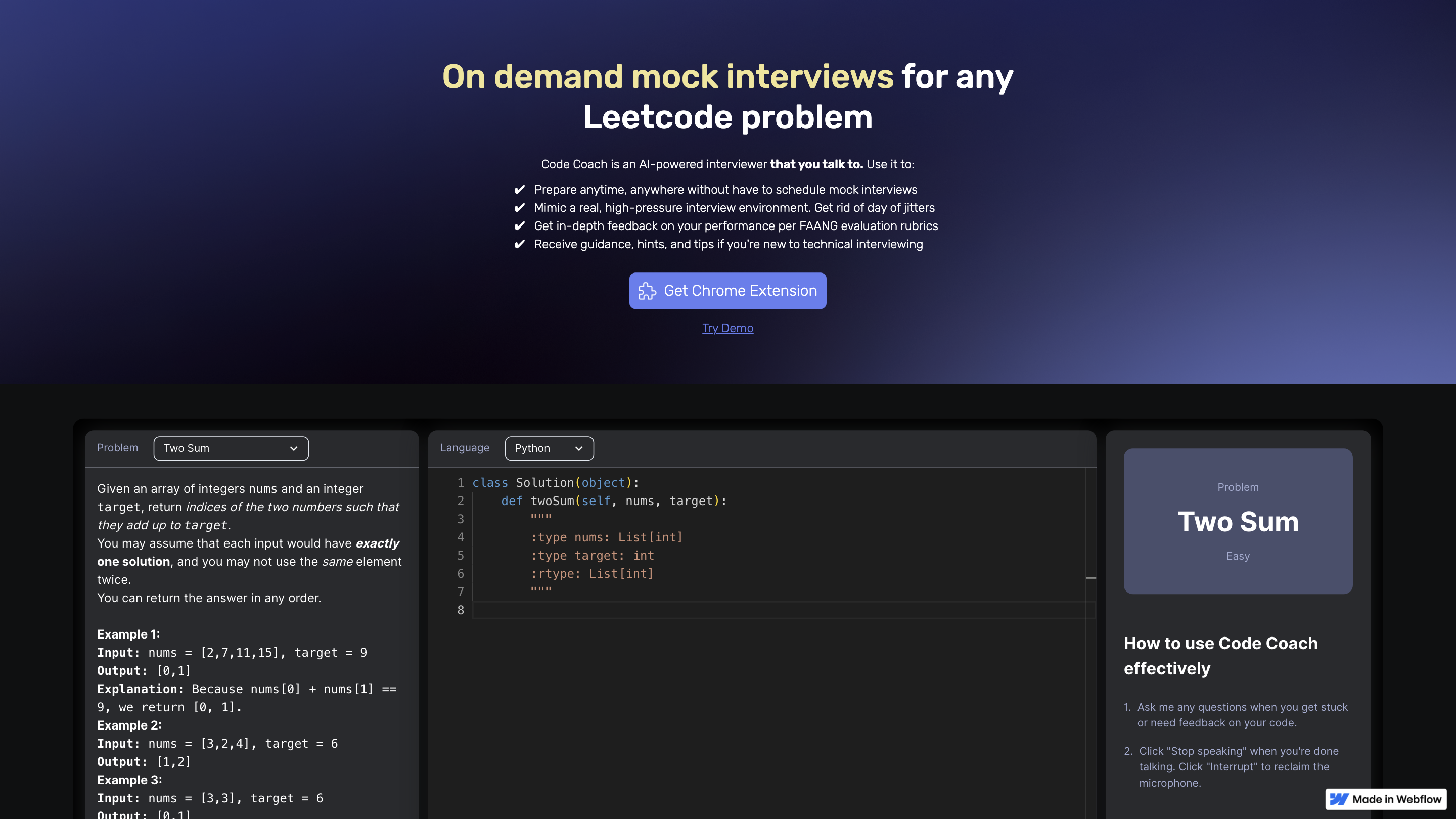Click the checkmark beside 'Prepare anytime, anywhere'
Viewport: 1456px width, 819px height.
tap(521, 190)
